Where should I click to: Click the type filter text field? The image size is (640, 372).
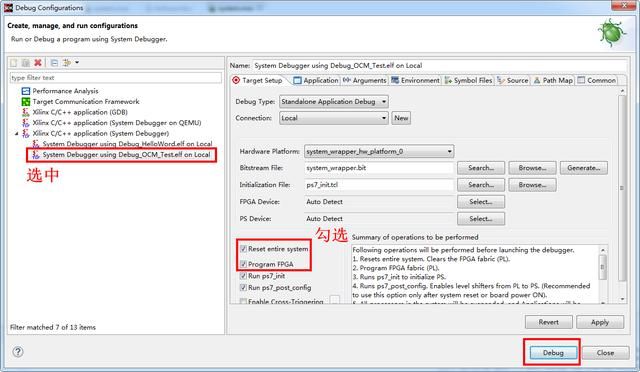point(116,78)
